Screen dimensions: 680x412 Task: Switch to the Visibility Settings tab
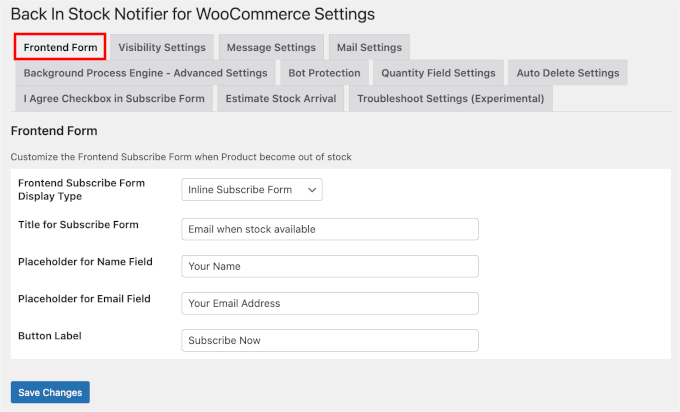162,47
